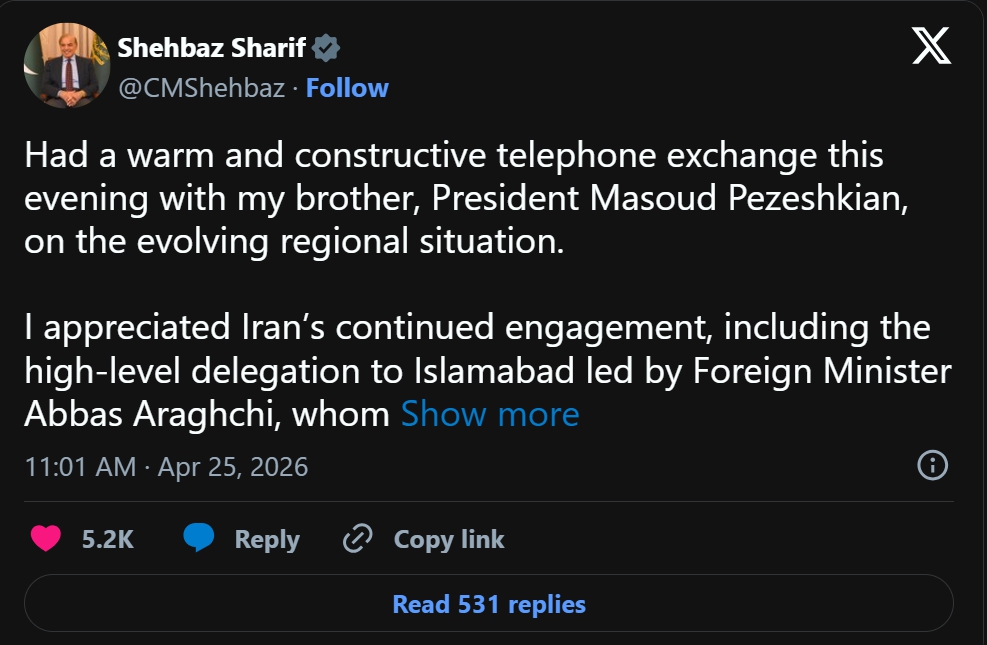The height and width of the screenshot is (645, 987).
Task: Follow the @CMShehbaz account
Action: point(347,88)
